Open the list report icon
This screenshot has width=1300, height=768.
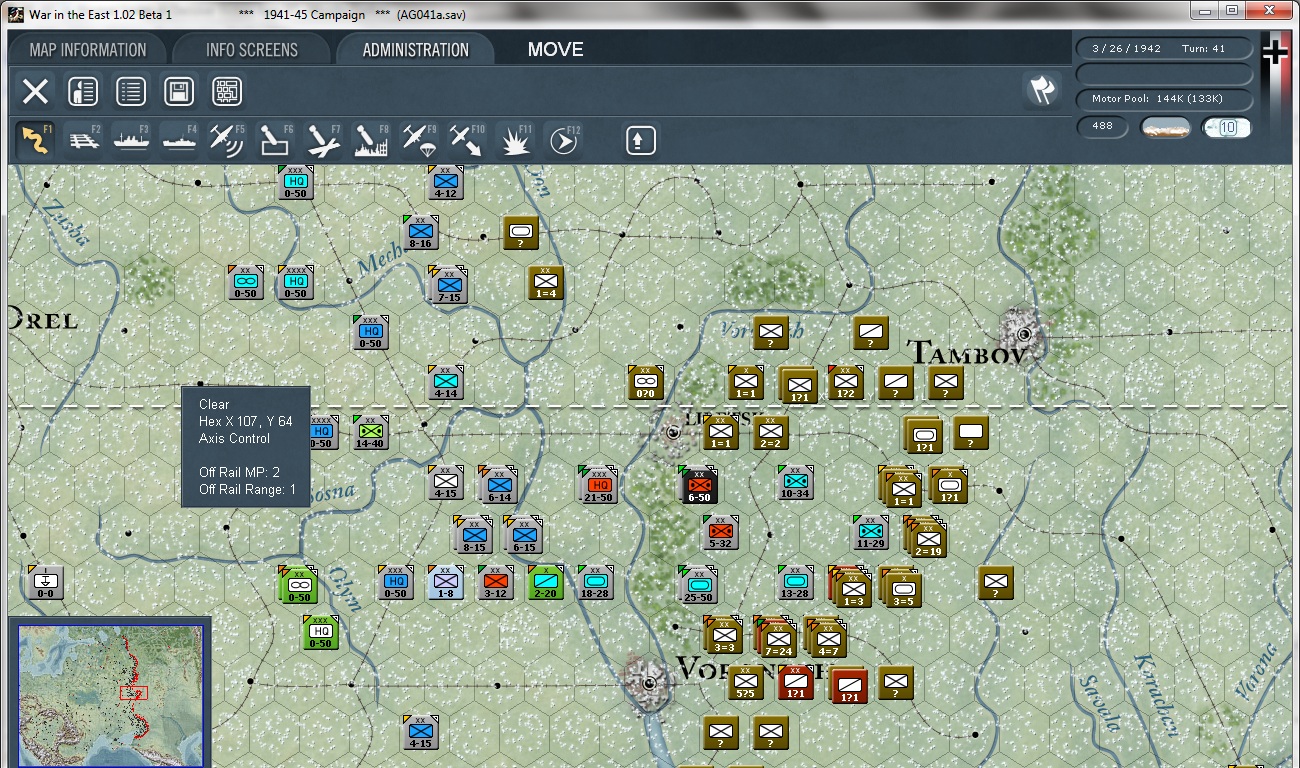[x=131, y=92]
